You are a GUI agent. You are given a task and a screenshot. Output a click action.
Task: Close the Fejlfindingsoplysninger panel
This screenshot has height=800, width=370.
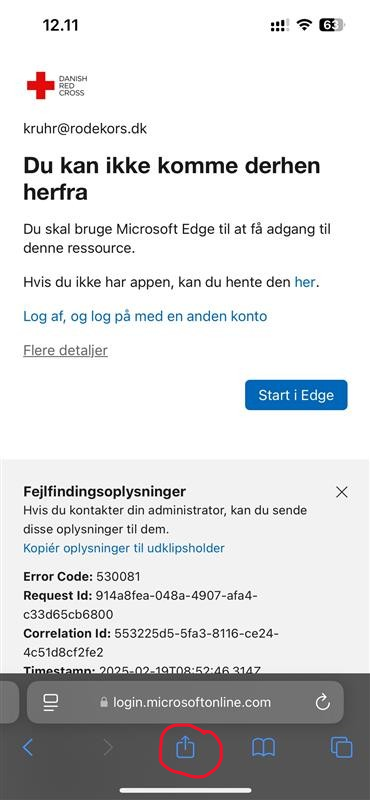point(341,492)
